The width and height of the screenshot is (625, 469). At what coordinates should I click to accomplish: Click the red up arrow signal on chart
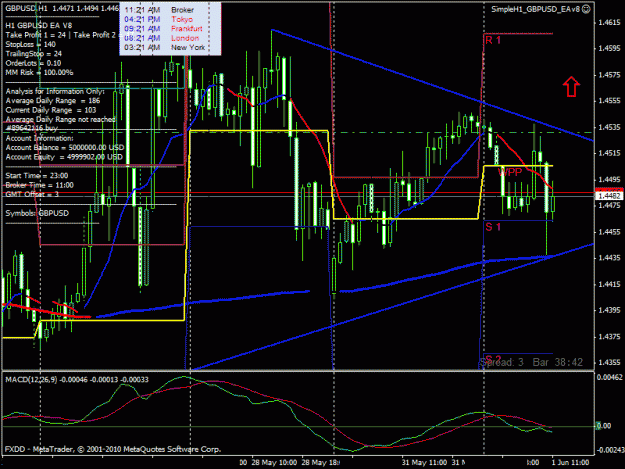pos(571,86)
